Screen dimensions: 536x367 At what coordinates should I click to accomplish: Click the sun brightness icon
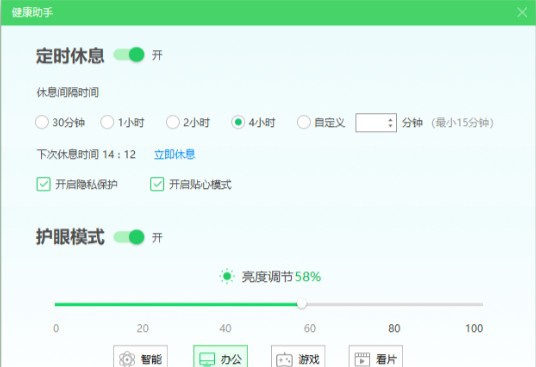pos(227,276)
